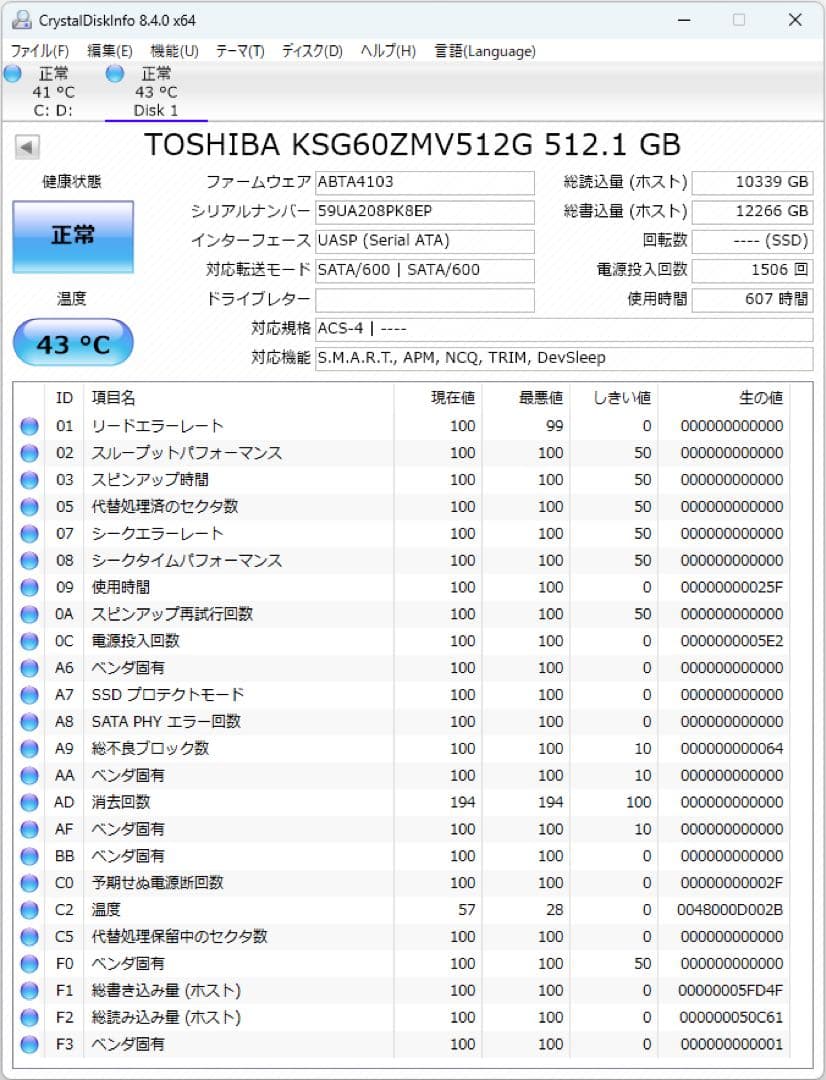Click the 生の値 column header
826x1080 pixels.
[761, 398]
